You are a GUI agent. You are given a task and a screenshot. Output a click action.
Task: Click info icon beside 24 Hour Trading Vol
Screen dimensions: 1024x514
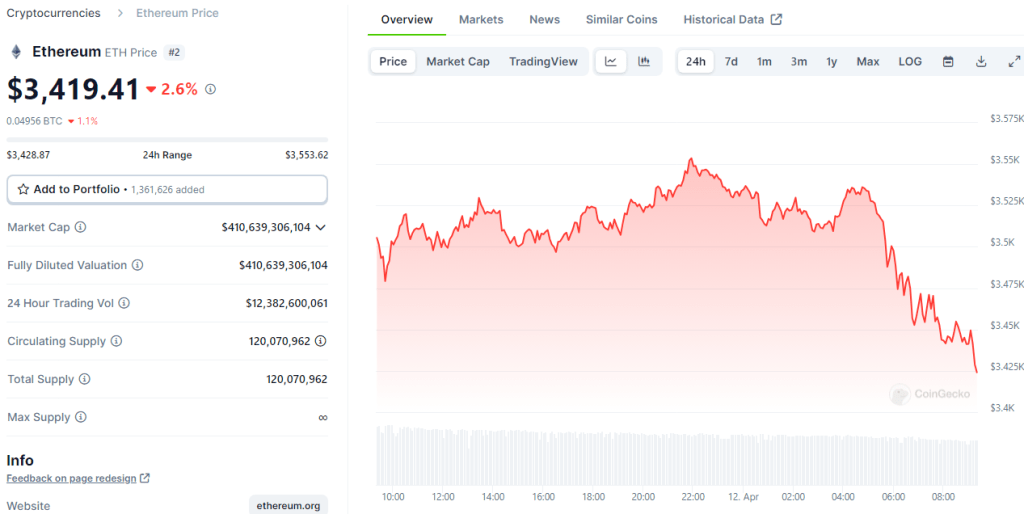point(124,303)
